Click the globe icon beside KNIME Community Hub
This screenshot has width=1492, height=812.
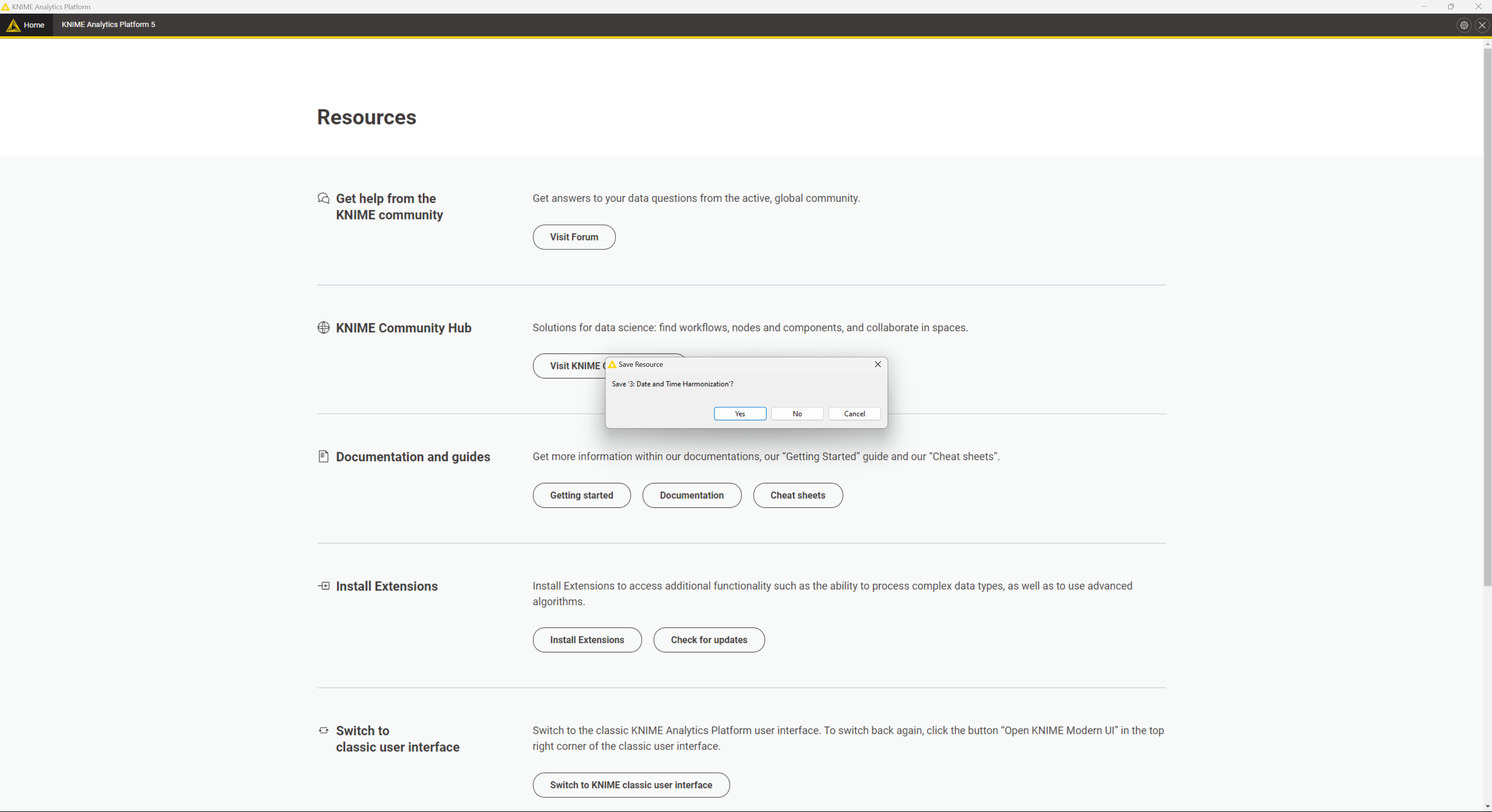pos(323,328)
